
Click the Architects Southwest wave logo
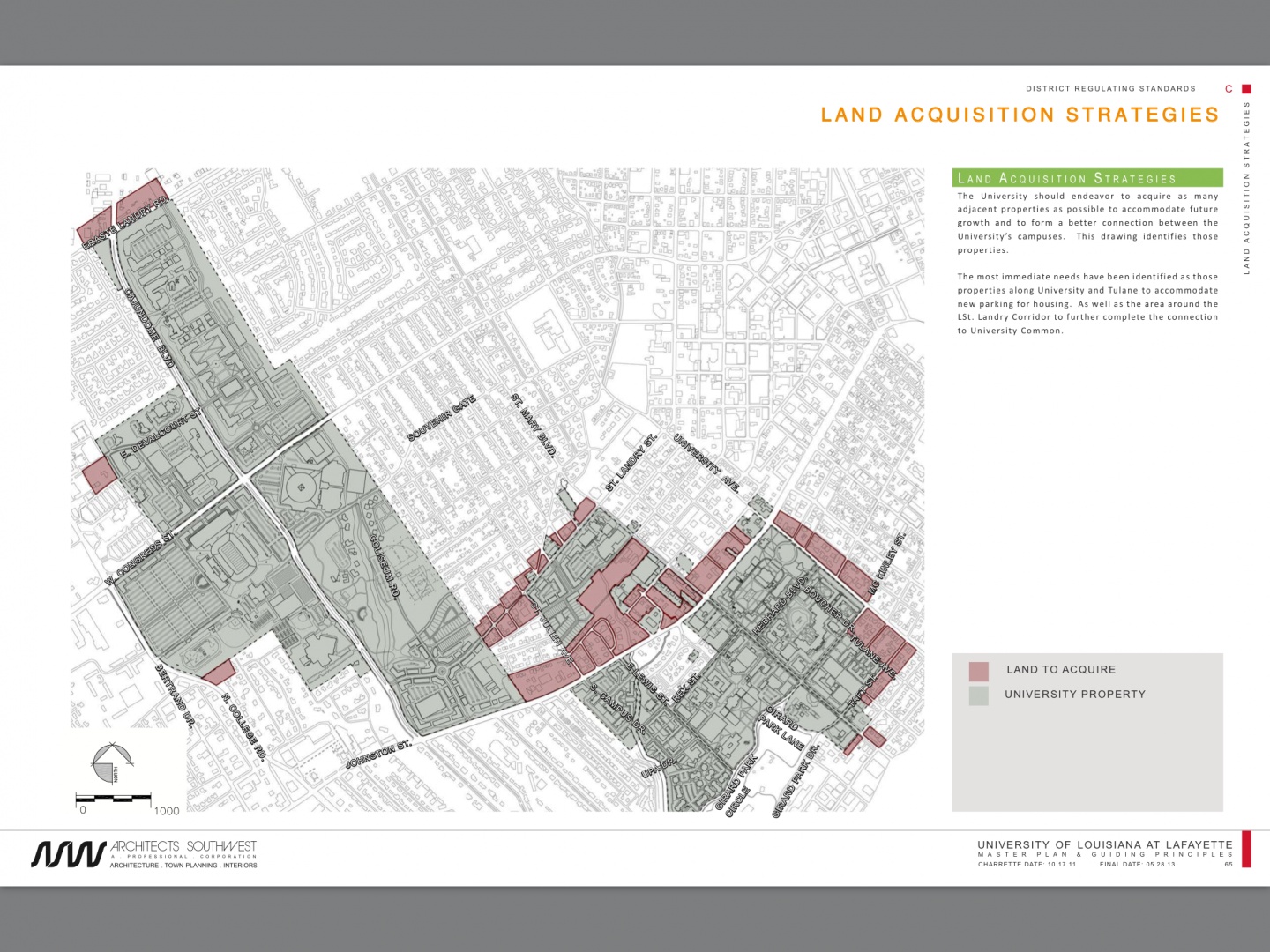[x=69, y=853]
